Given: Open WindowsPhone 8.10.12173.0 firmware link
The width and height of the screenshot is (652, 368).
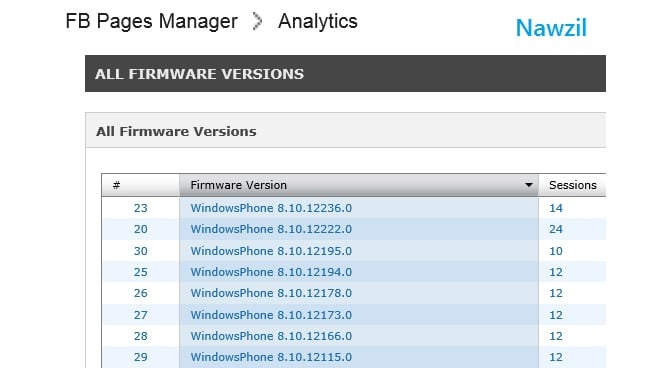Looking at the screenshot, I should pos(271,315).
